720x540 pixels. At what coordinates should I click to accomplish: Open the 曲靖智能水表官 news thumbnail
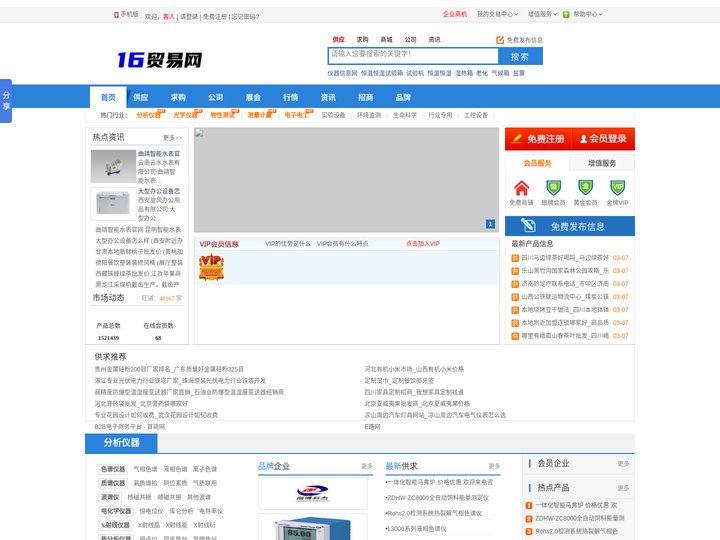tap(113, 166)
